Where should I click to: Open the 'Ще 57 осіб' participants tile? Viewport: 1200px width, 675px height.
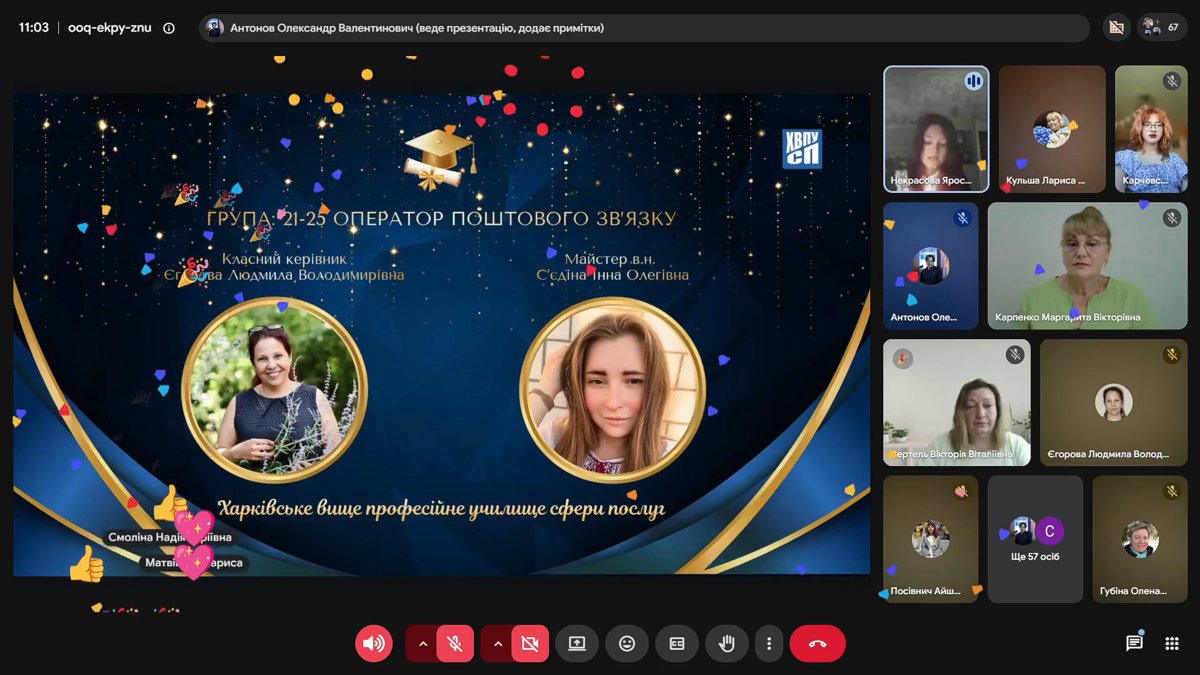point(1035,539)
